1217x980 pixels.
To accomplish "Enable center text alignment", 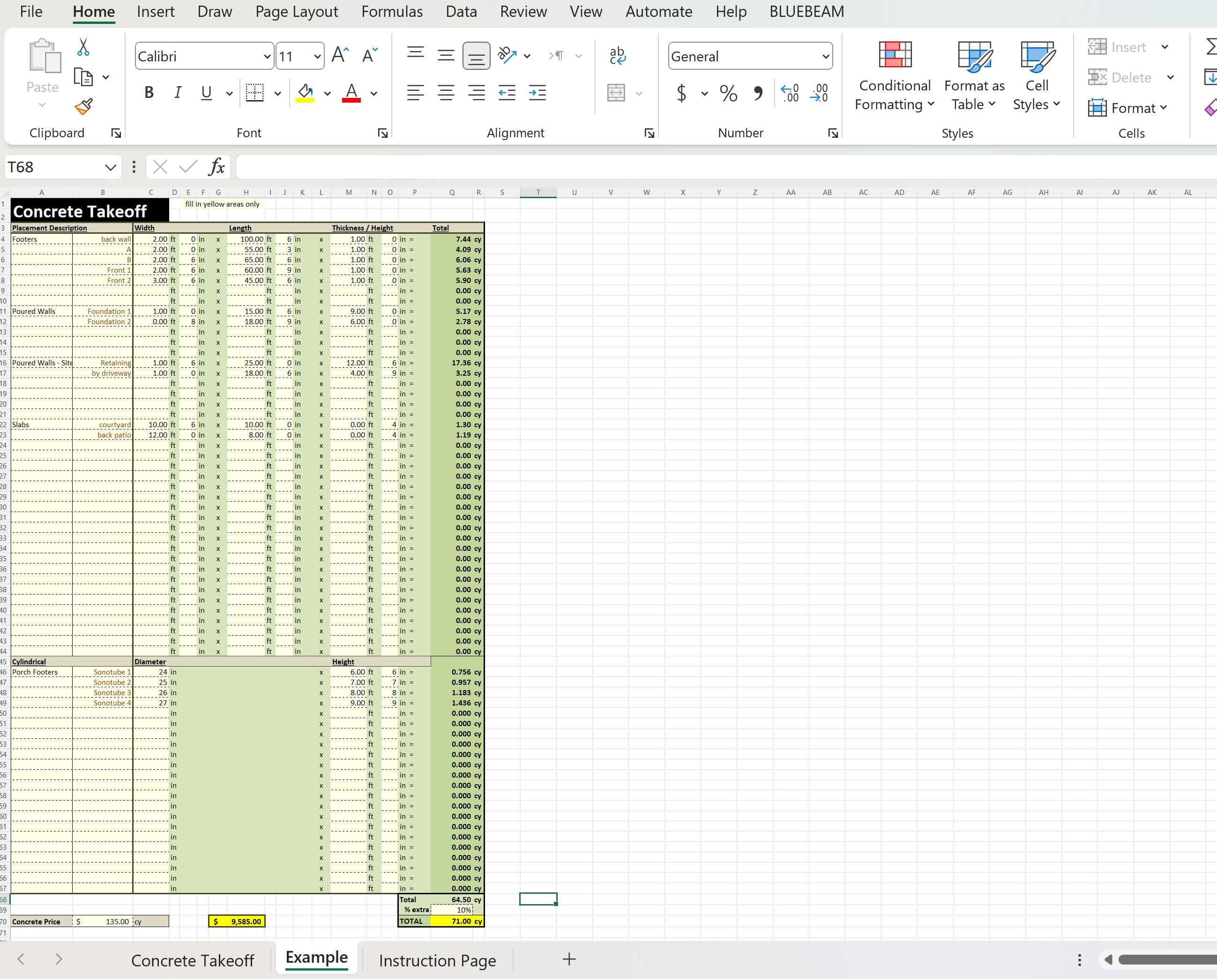I will point(446,93).
